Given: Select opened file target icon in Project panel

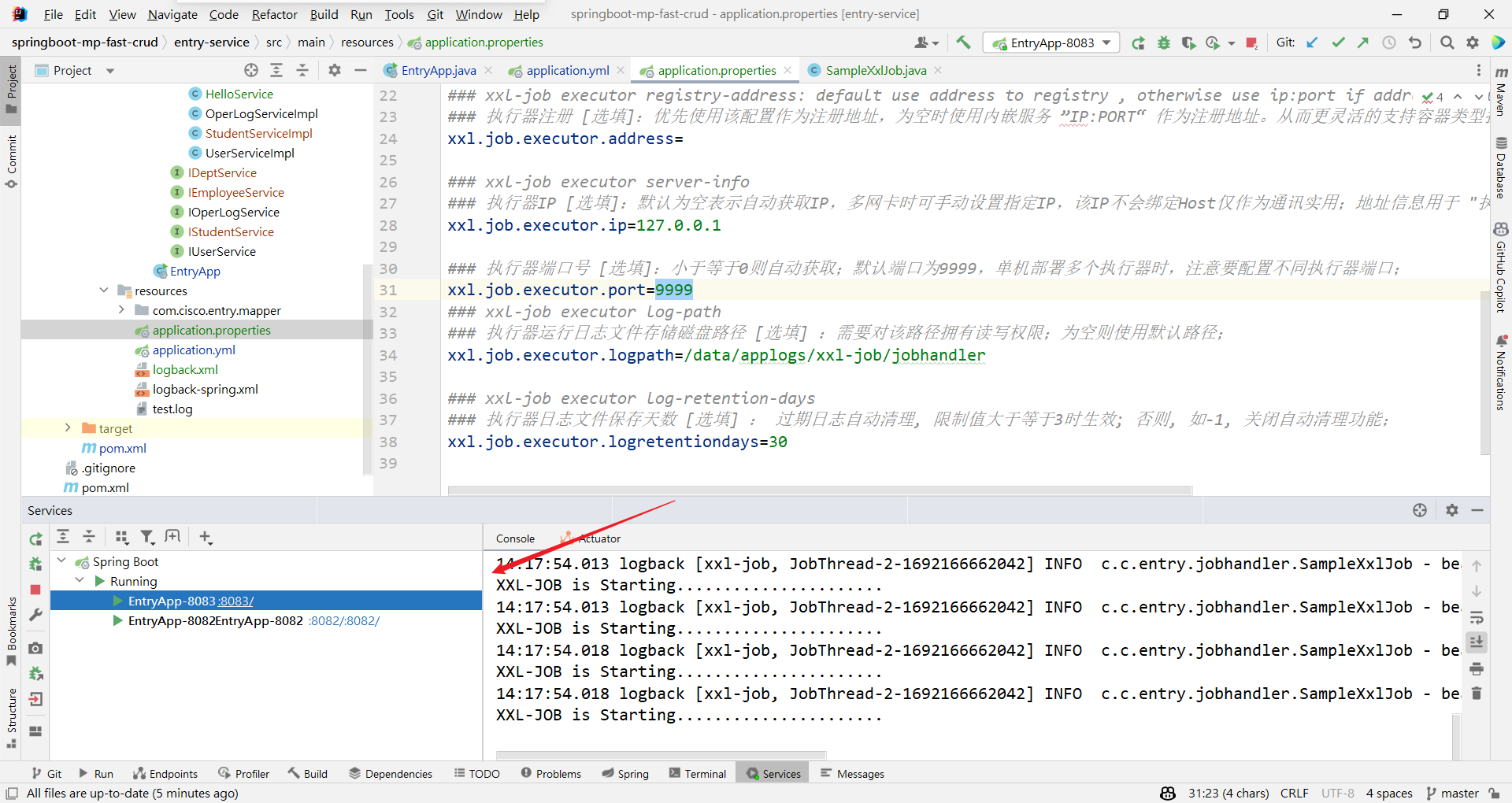Looking at the screenshot, I should [251, 70].
